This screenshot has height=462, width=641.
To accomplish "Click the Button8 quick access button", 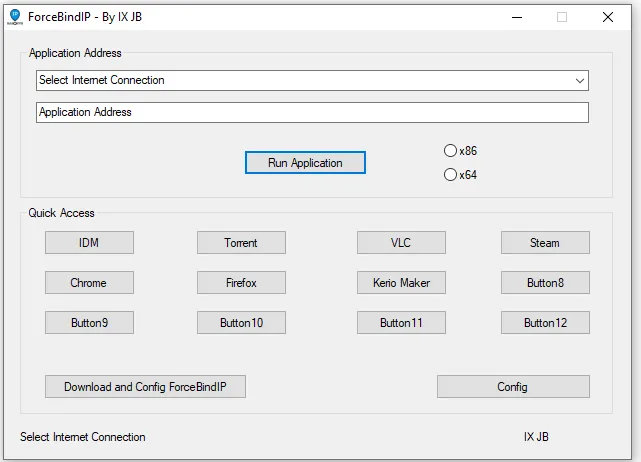I will coord(545,283).
